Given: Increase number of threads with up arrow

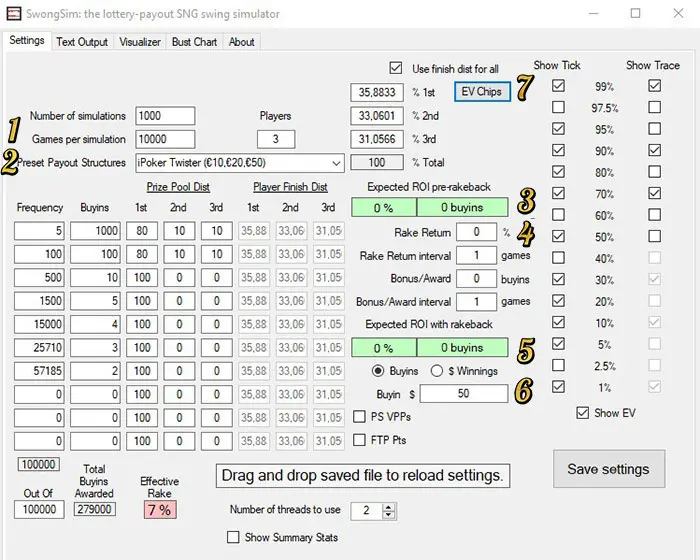Looking at the screenshot, I should click(x=388, y=506).
